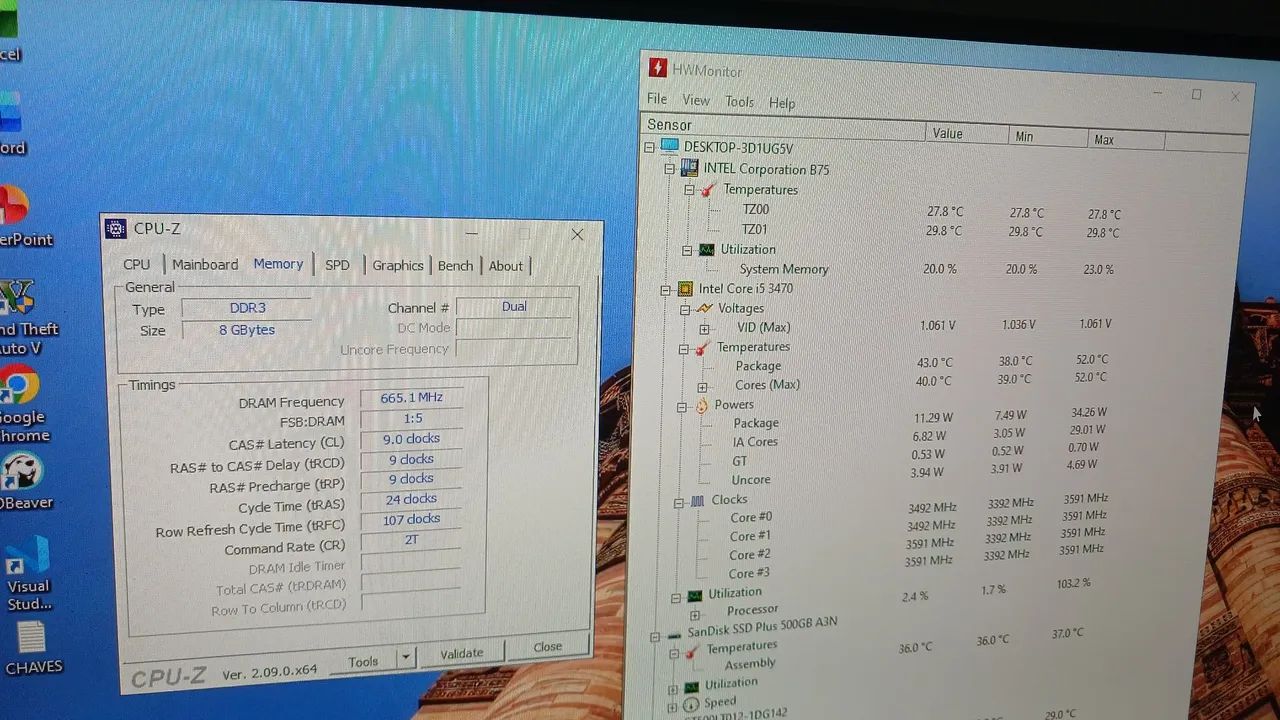Expand the Cores (Max) temperature entry
The height and width of the screenshot is (720, 1280).
702,387
